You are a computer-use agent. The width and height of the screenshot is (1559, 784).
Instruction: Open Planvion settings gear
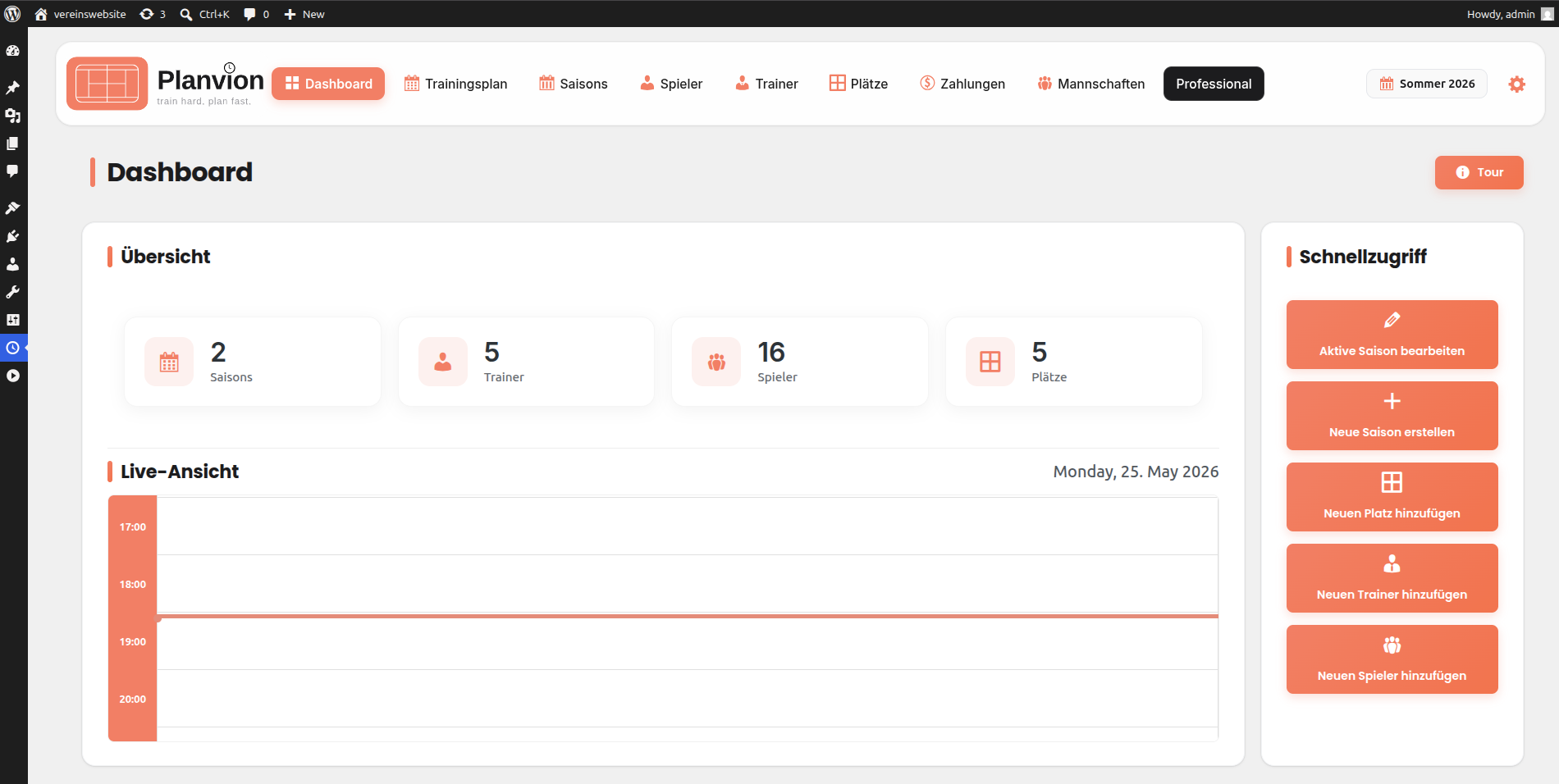(1517, 84)
